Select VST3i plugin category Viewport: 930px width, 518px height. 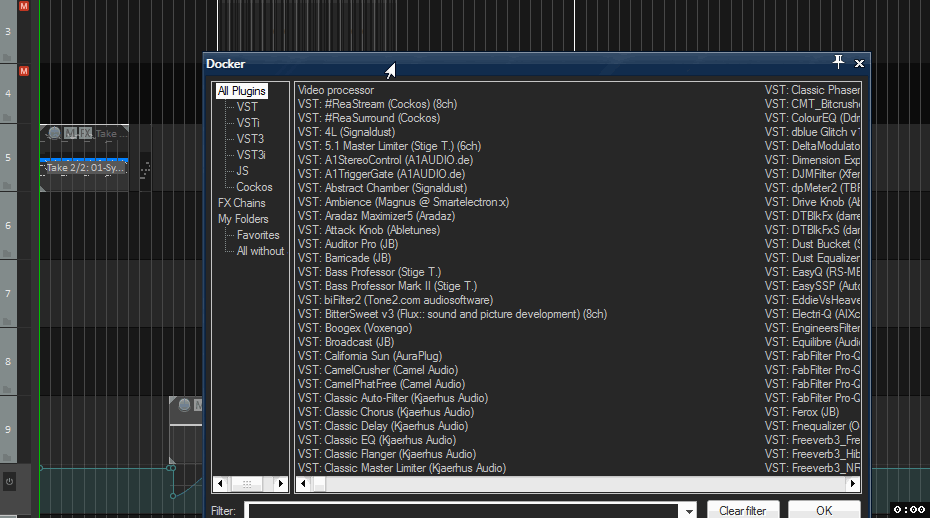coord(251,155)
